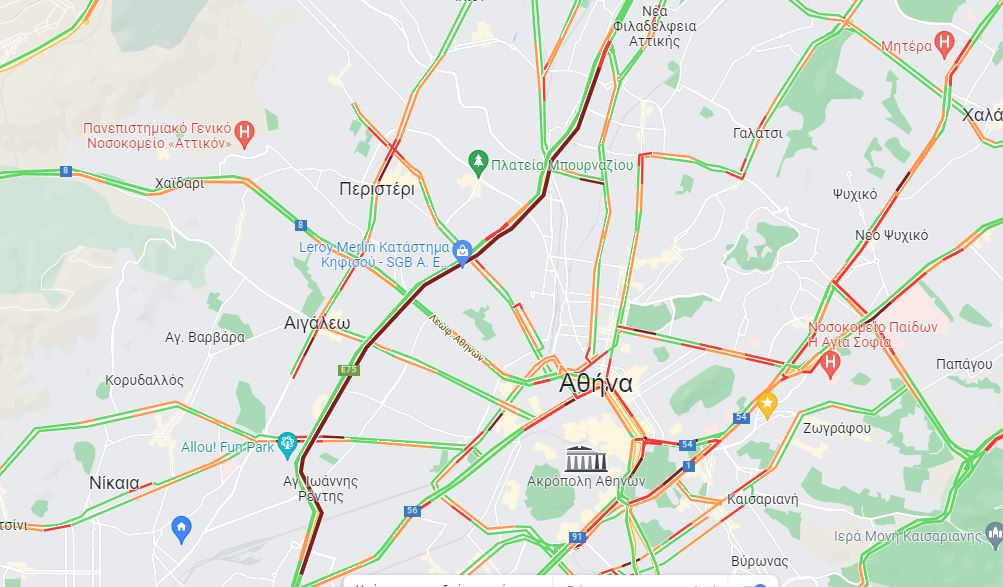Click the Νοσοκομείο Παίδων Αγία Σοφία hospital marker
Viewport: 1003px width, 587px height.
[x=830, y=365]
